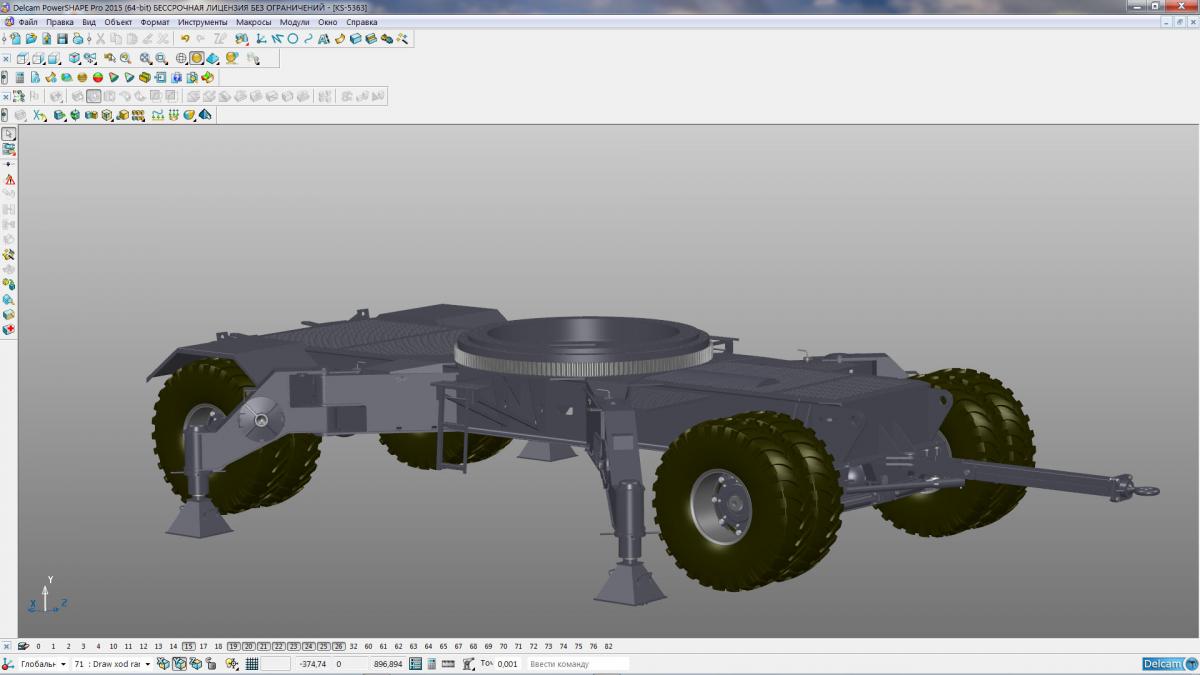1200x675 pixels.
Task: Click the Delcam logo button in status bar
Action: 1169,664
